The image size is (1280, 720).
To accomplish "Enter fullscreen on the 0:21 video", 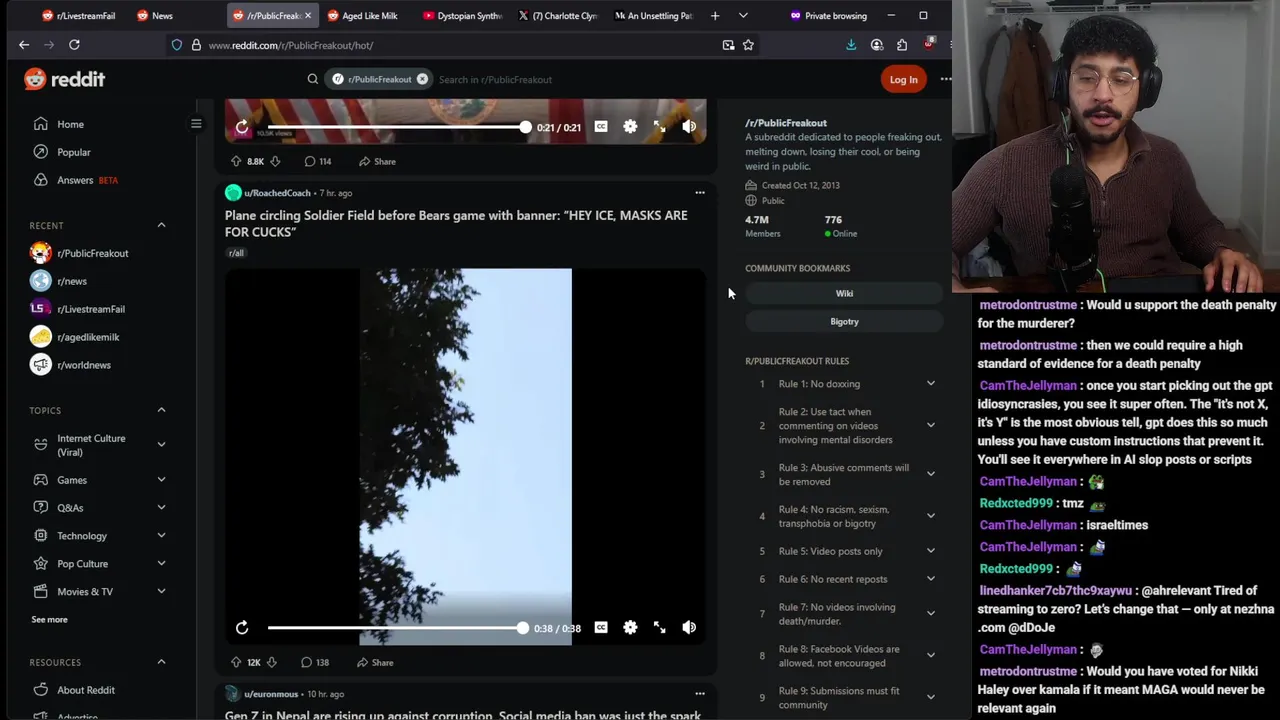I will point(660,127).
